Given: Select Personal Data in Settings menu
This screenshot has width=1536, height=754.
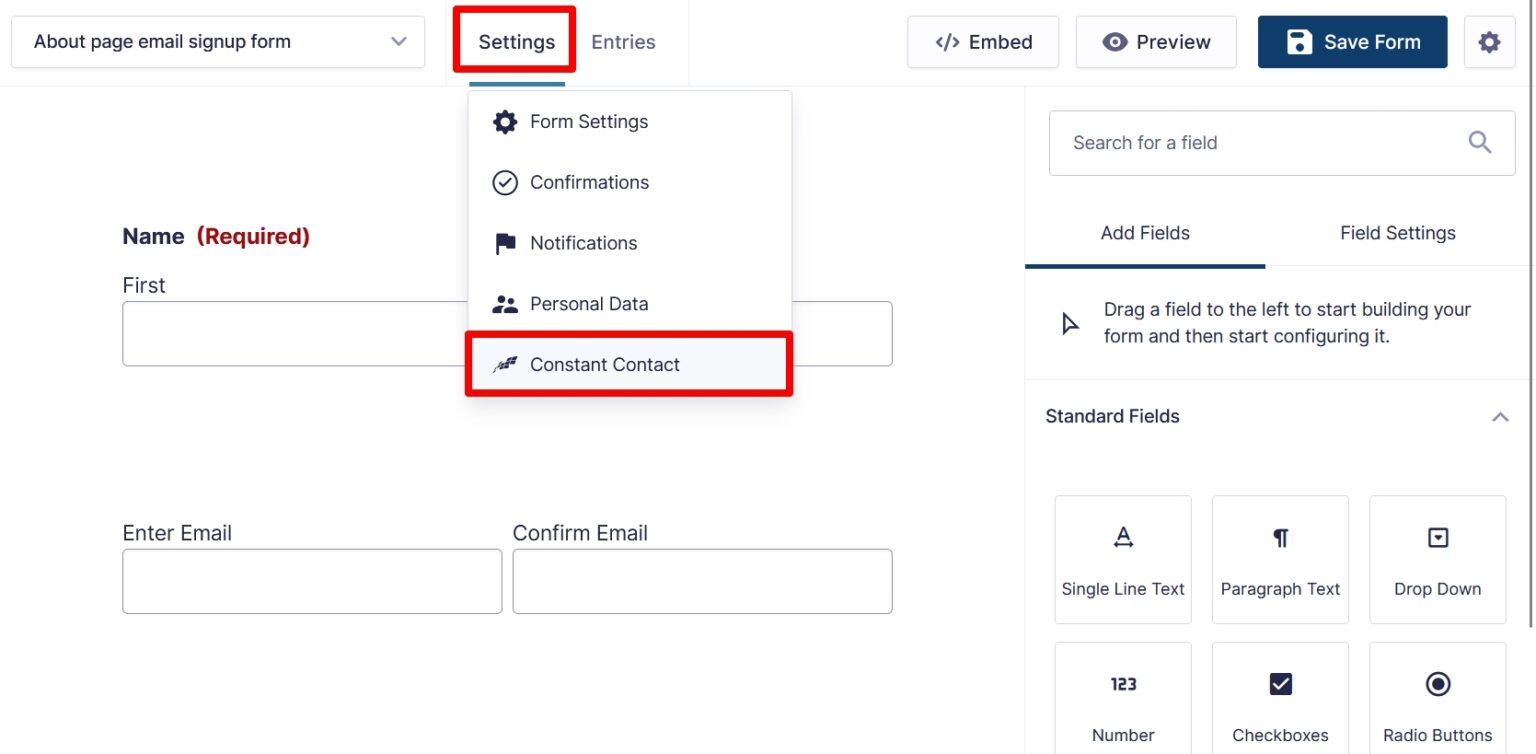Looking at the screenshot, I should tap(589, 303).
